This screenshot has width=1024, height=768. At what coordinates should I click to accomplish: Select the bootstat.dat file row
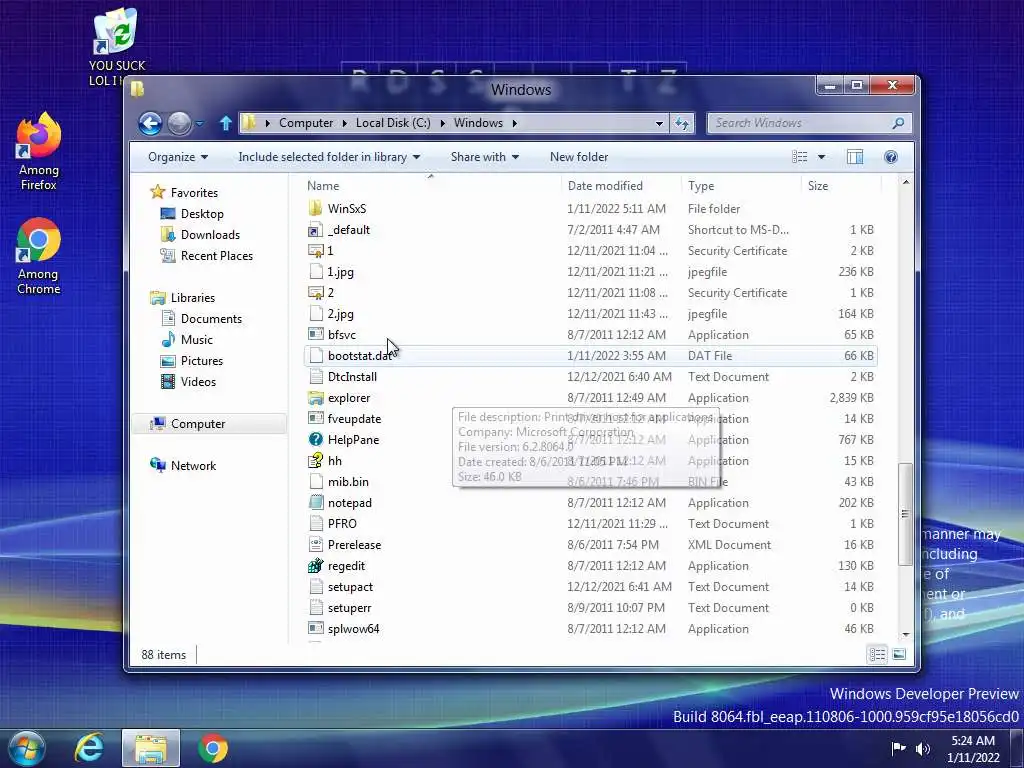(x=590, y=355)
